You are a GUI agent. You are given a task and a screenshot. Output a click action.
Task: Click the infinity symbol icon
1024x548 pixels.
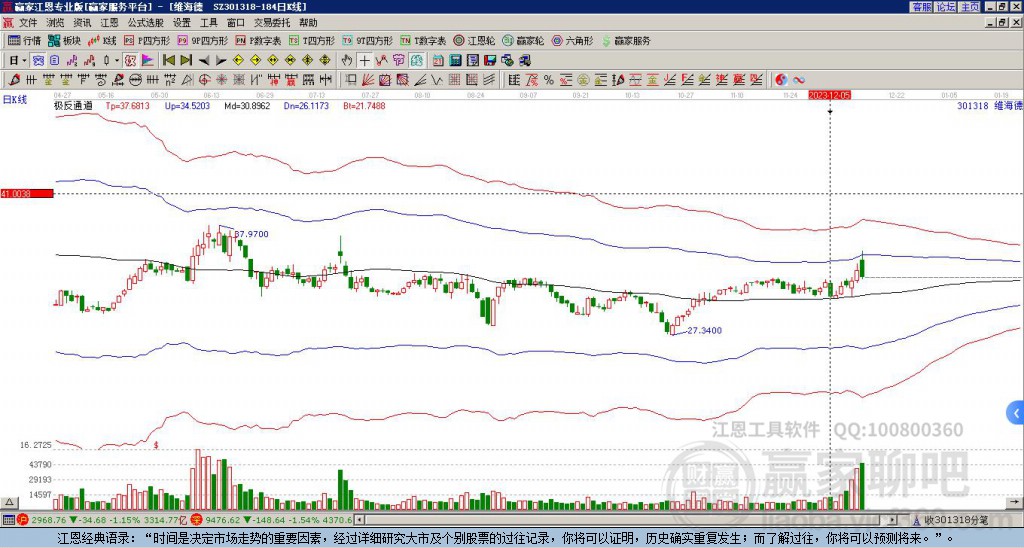point(799,80)
